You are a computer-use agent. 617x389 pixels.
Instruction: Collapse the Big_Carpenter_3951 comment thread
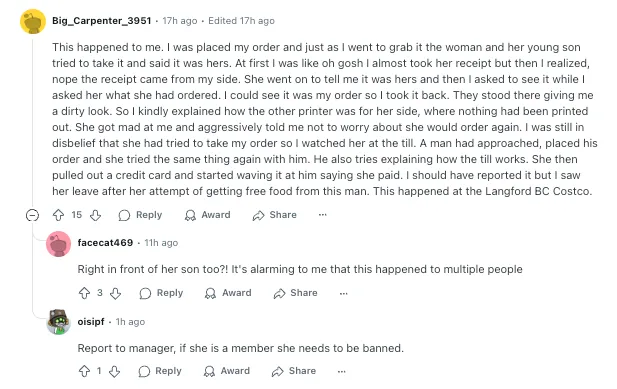pyautogui.click(x=32, y=215)
